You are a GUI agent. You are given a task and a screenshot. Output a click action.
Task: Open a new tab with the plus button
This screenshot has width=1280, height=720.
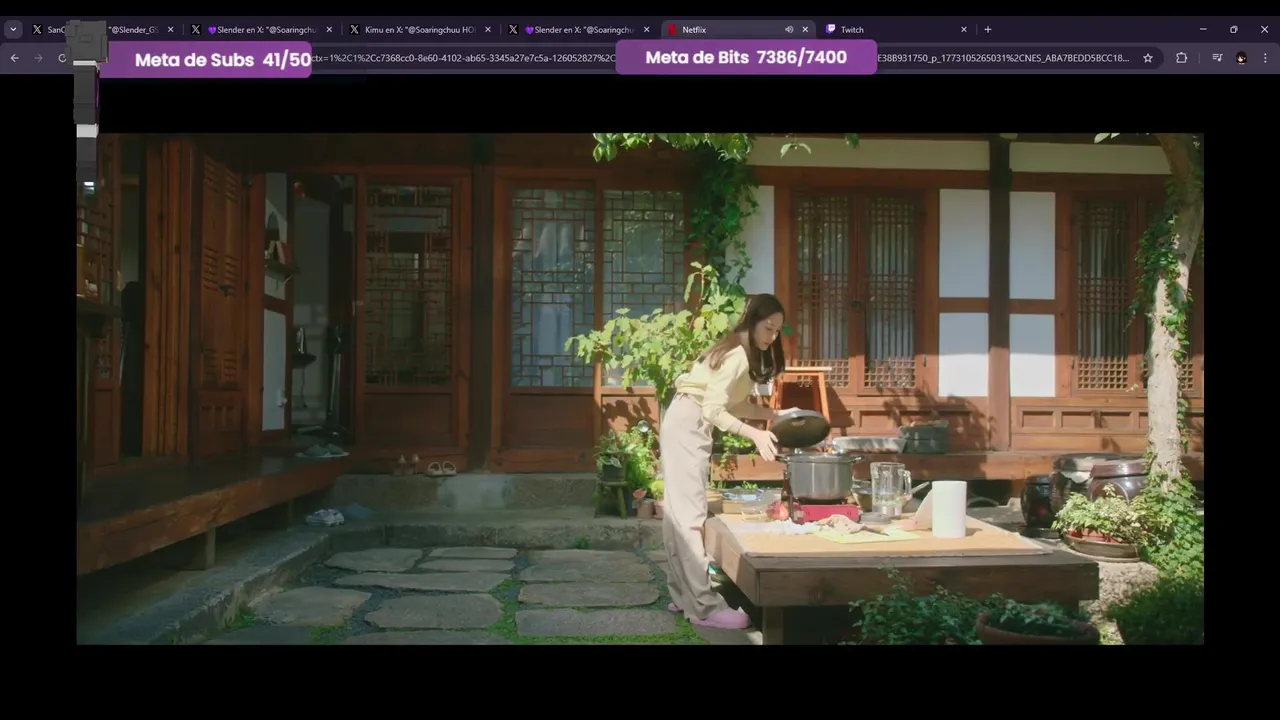coord(988,29)
